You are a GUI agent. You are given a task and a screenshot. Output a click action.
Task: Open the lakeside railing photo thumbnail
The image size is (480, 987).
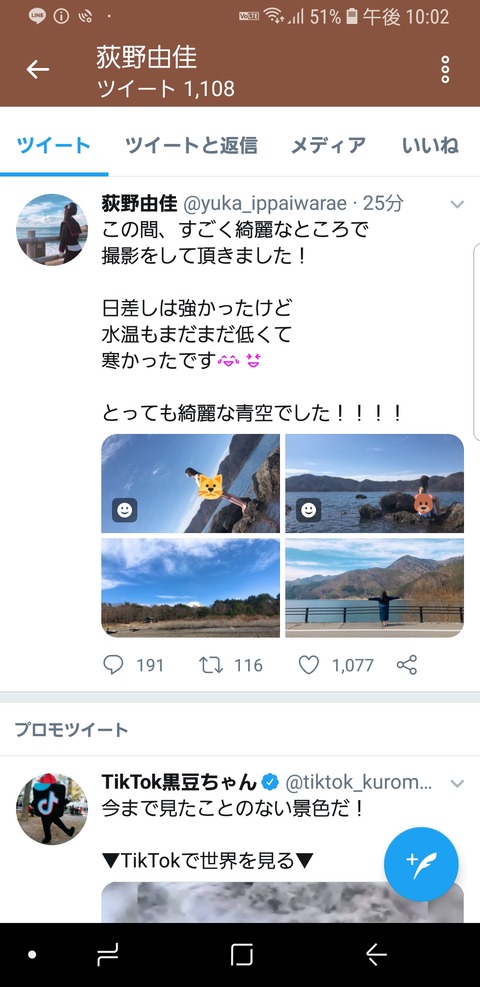(x=374, y=588)
